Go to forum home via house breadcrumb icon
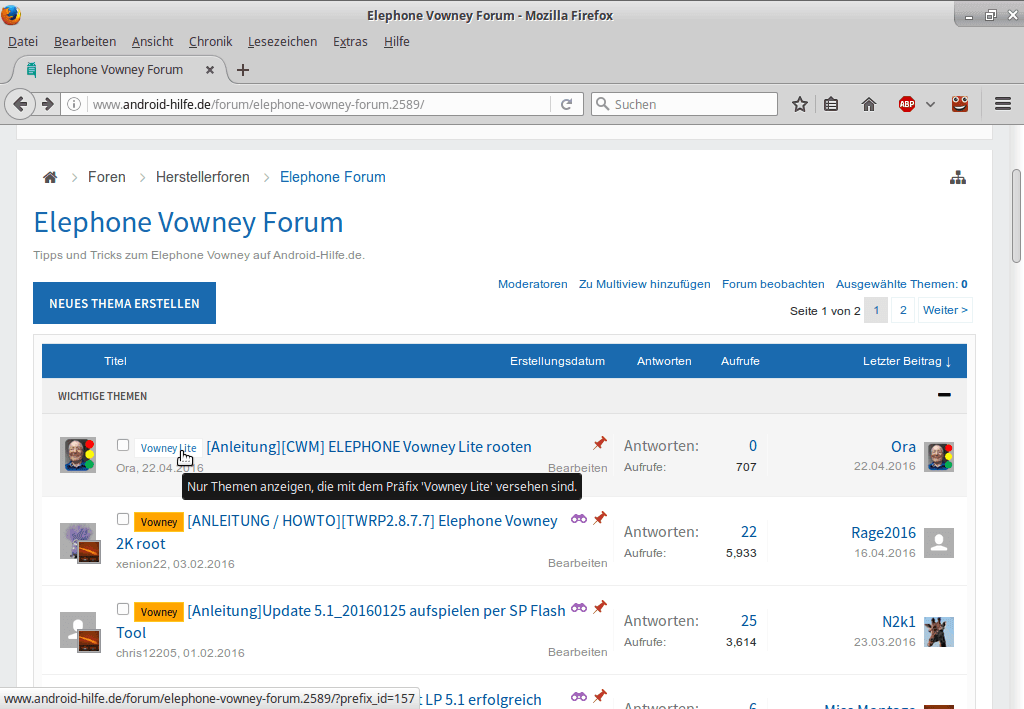Image resolution: width=1024 pixels, height=709 pixels. point(50,177)
